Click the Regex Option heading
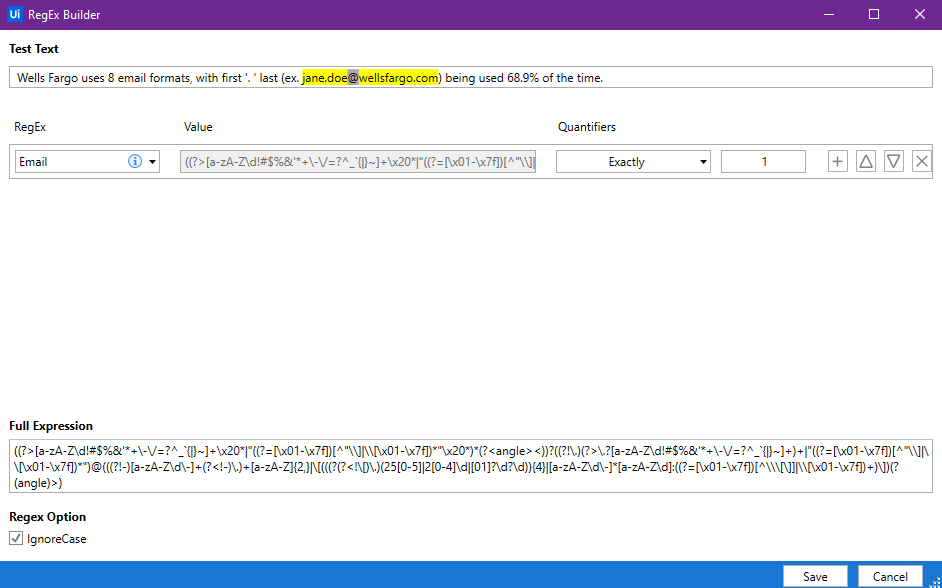942x588 pixels. tap(47, 517)
